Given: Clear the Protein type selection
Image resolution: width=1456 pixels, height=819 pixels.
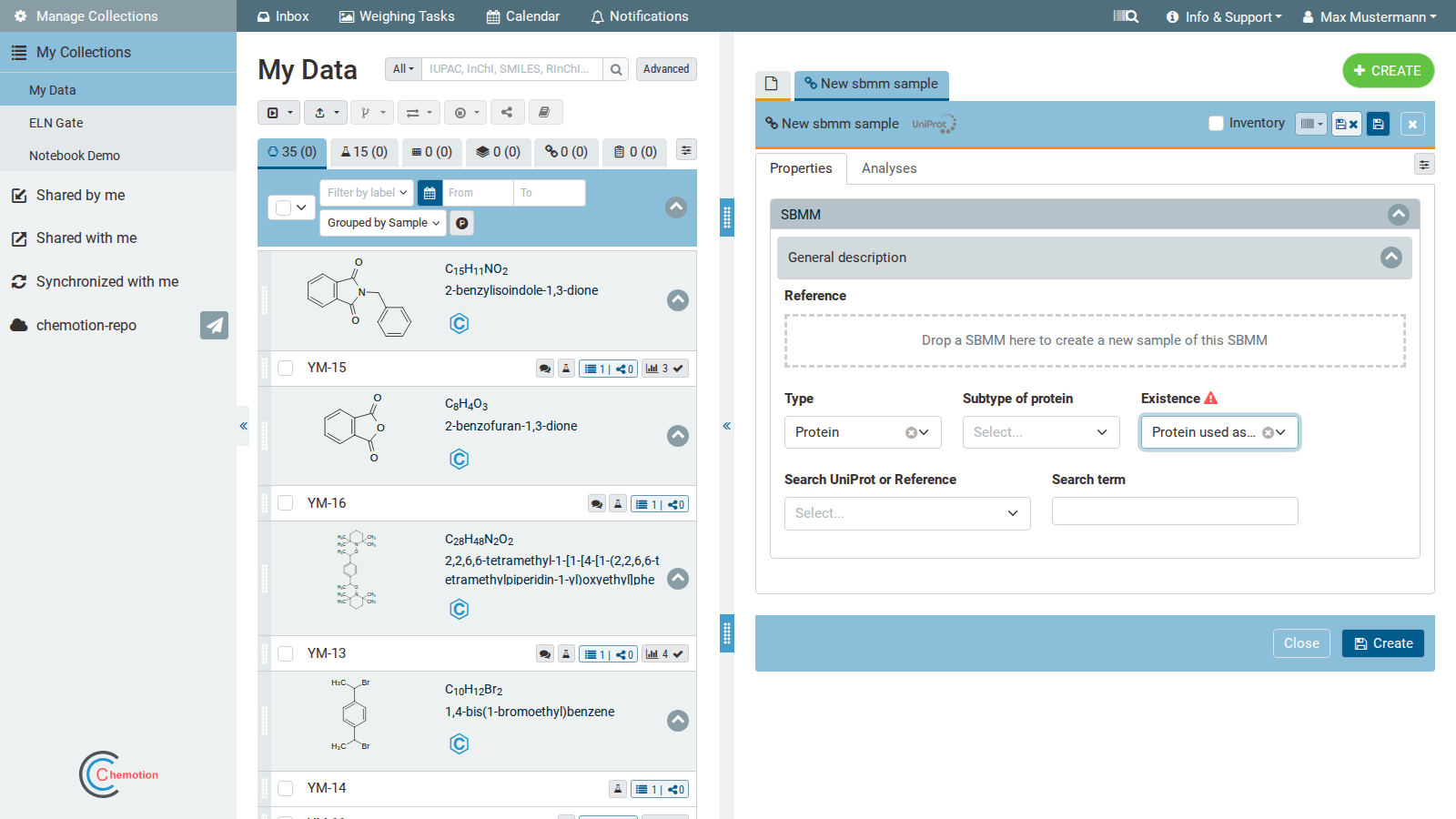Looking at the screenshot, I should pos(910,432).
